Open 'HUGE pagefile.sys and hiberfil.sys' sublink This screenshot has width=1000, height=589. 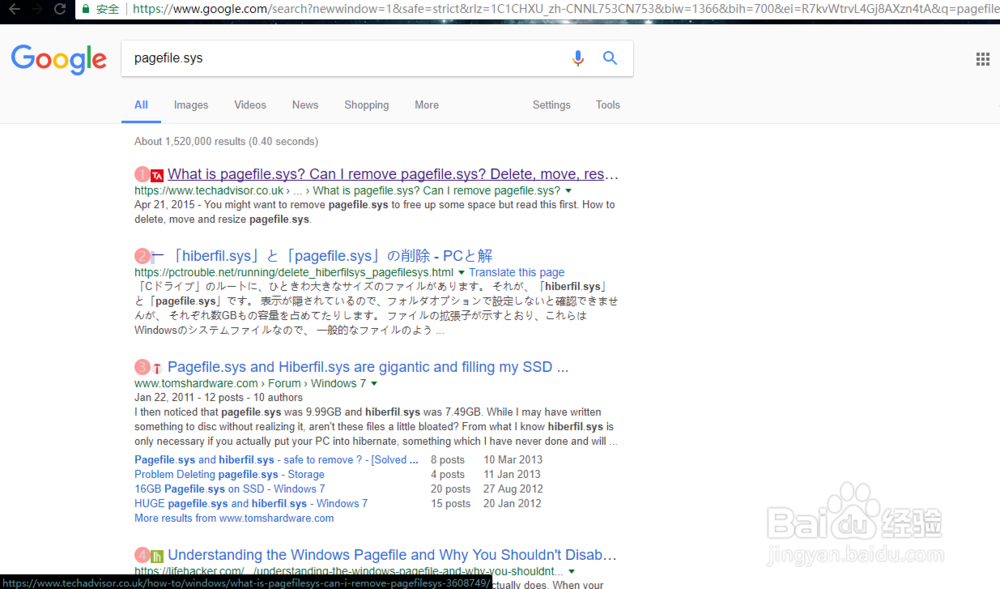click(251, 504)
